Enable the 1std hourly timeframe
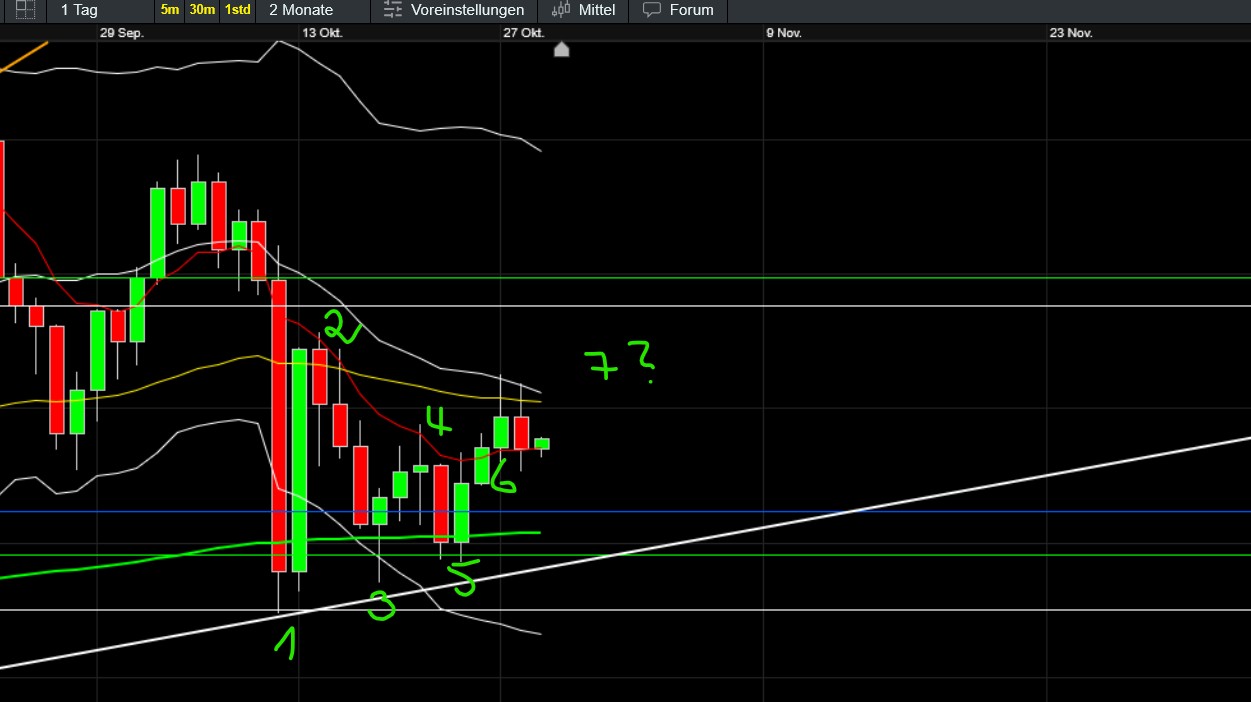 coord(237,10)
